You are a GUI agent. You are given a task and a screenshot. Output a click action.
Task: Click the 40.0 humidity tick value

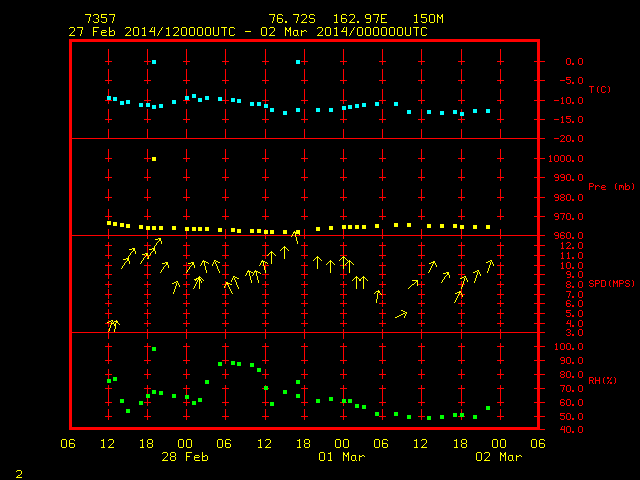point(572,429)
